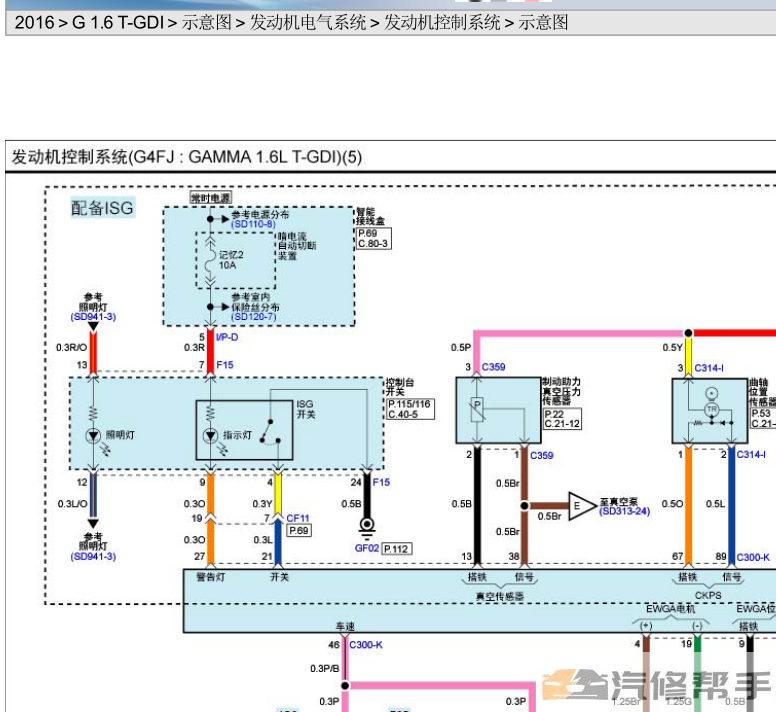Click the GF02 ground point label
The image size is (776, 712).
point(367,548)
